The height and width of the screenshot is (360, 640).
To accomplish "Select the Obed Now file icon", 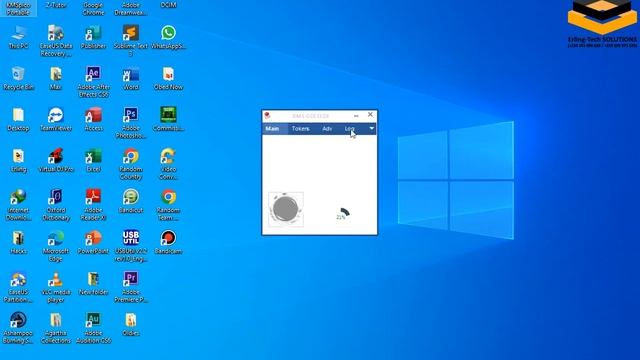I will [x=168, y=79].
